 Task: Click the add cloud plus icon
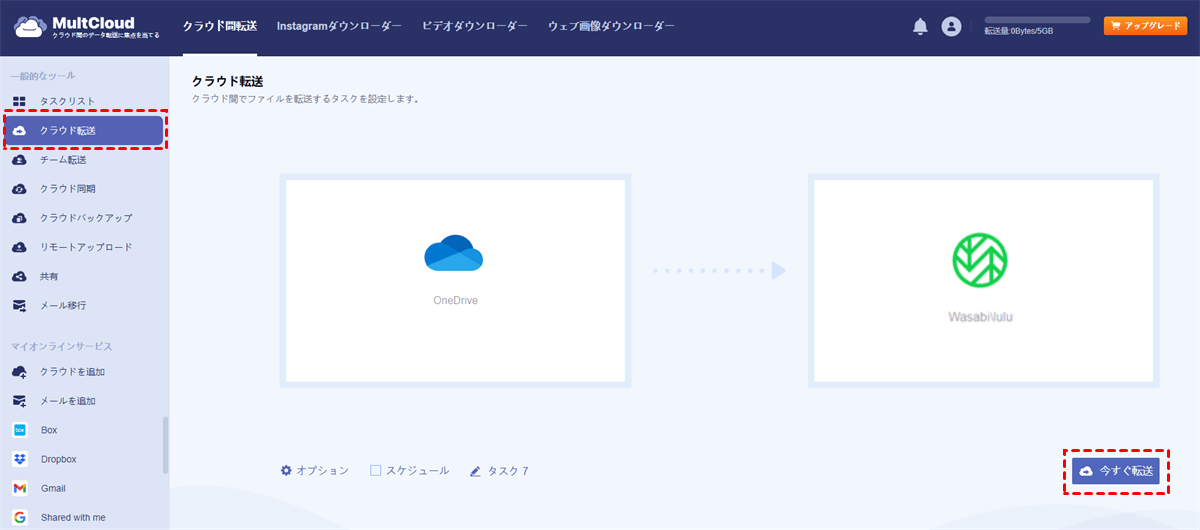[x=19, y=372]
